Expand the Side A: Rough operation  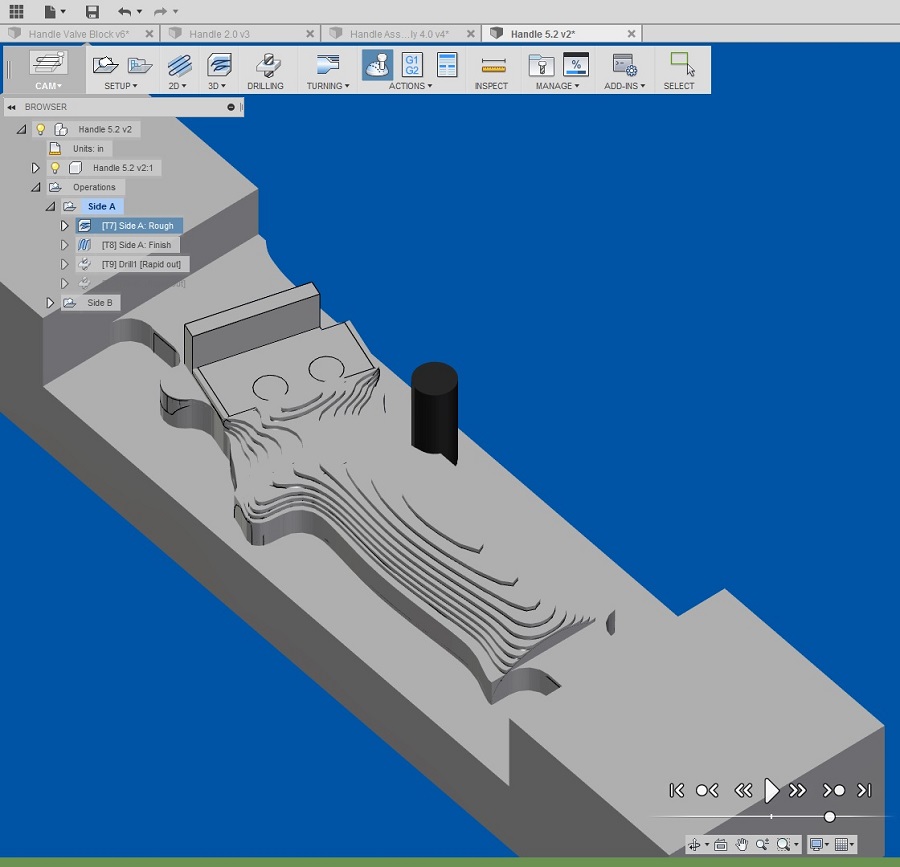click(65, 226)
